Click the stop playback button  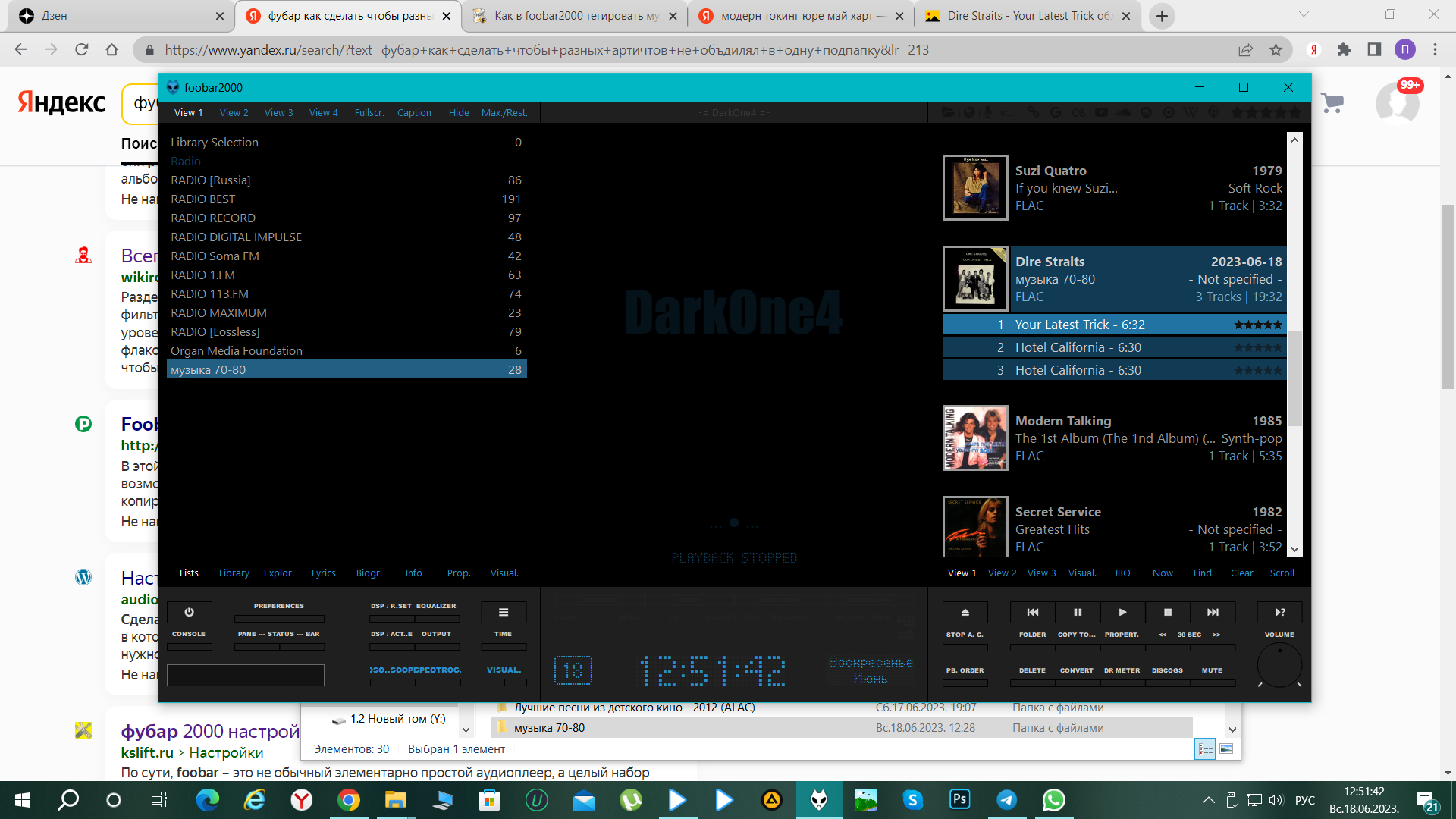pyautogui.click(x=1168, y=612)
